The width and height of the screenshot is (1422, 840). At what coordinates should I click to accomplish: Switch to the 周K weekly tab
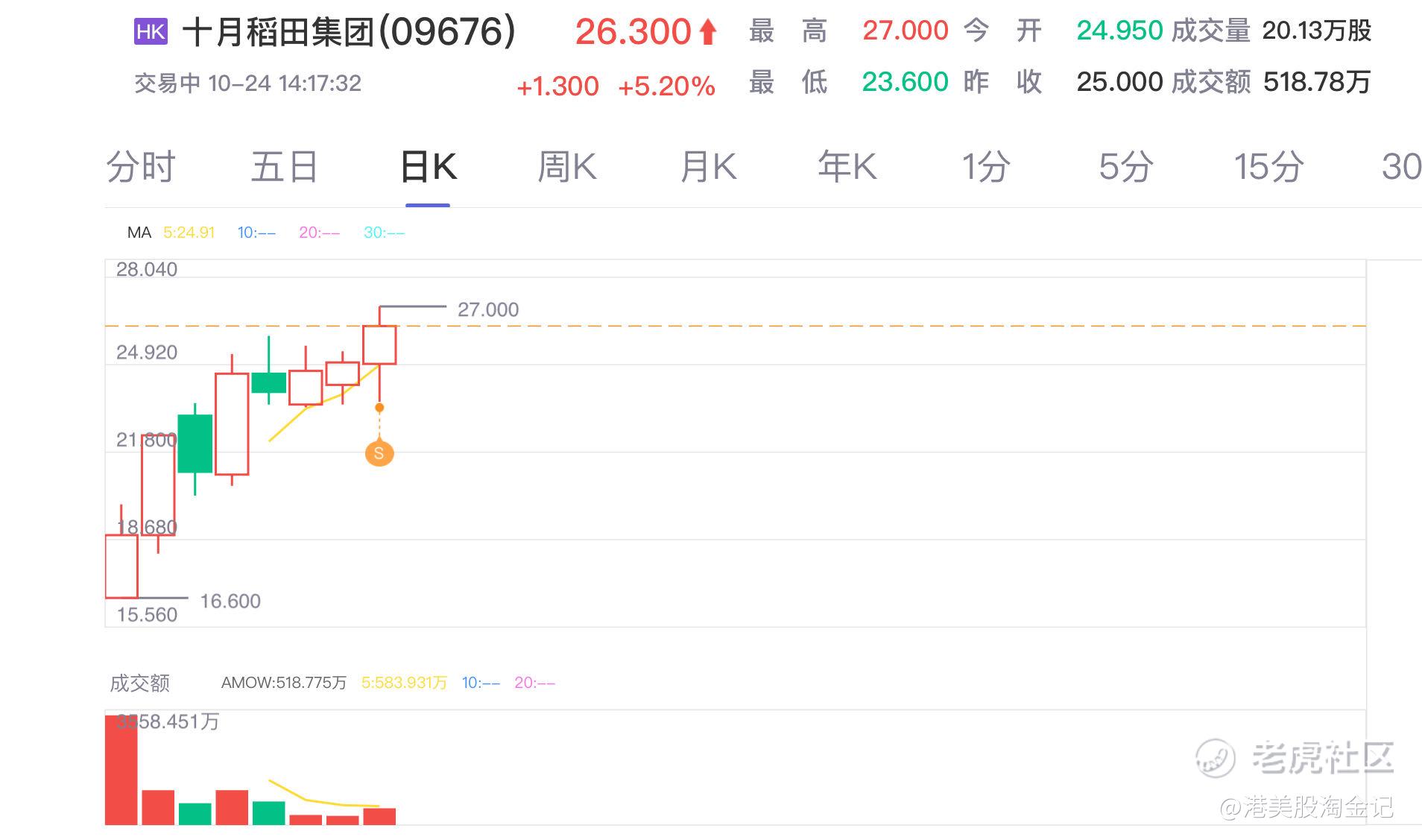click(567, 166)
